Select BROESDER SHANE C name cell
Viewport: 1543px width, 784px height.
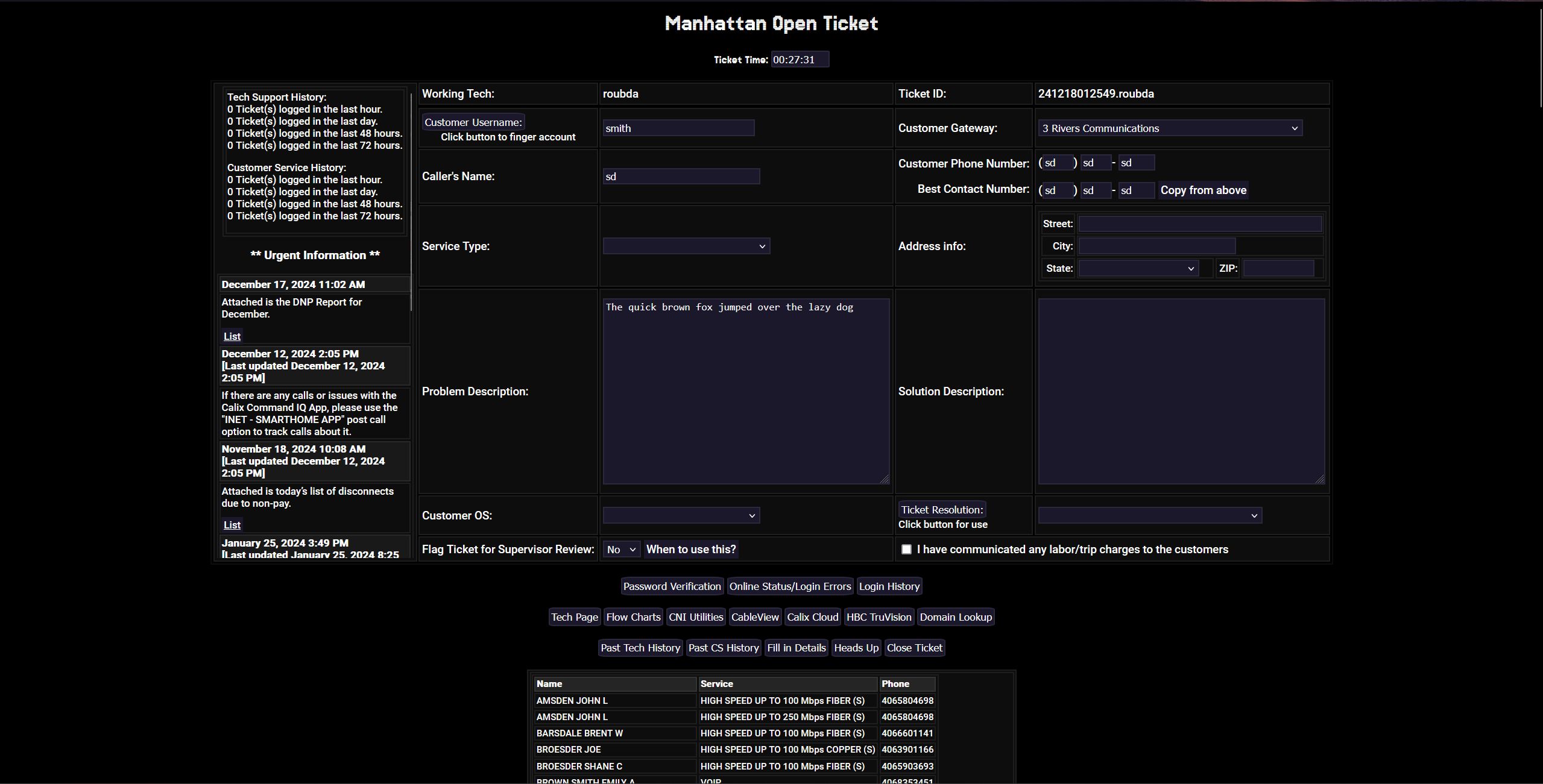pos(614,766)
